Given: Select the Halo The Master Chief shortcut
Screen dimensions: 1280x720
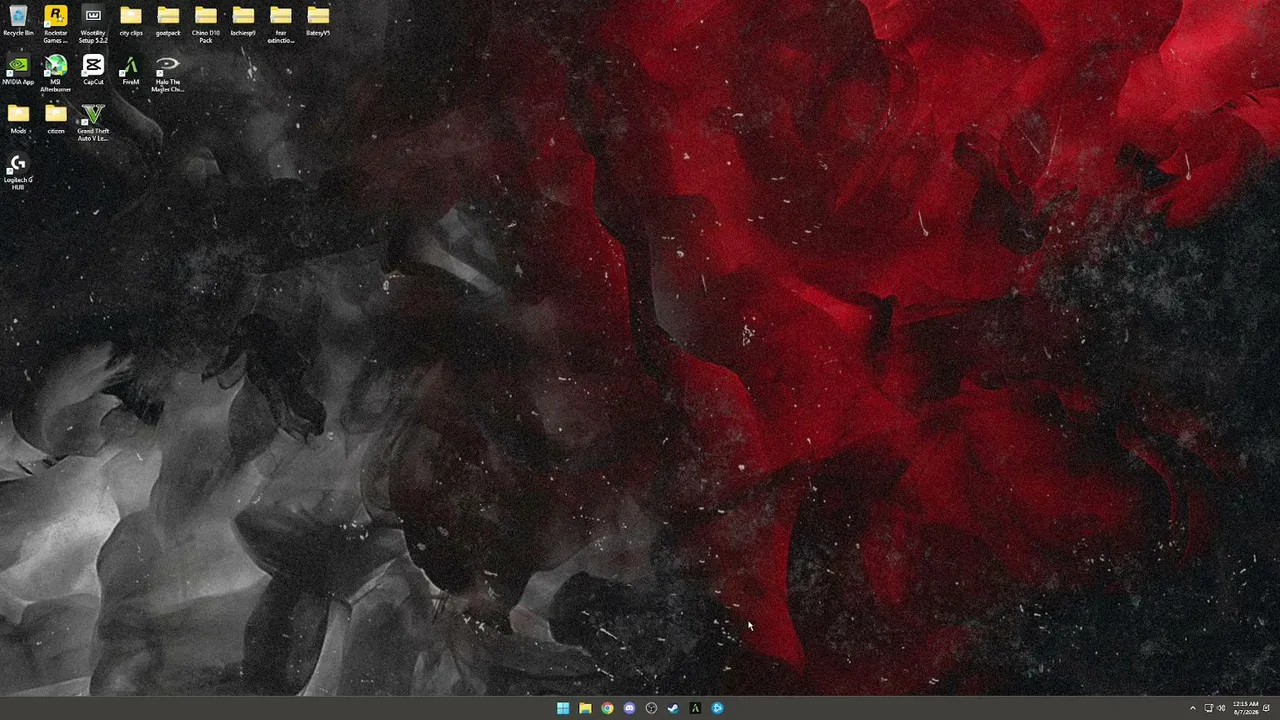Looking at the screenshot, I should click(x=168, y=74).
